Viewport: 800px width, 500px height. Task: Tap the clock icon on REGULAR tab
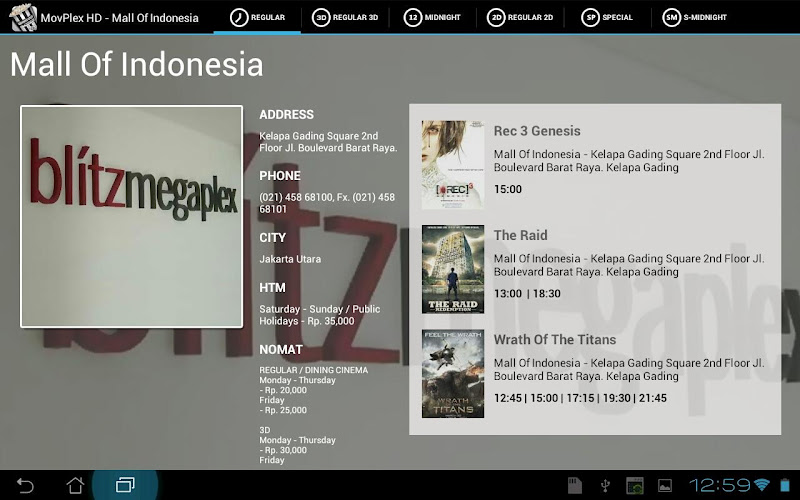tap(238, 17)
